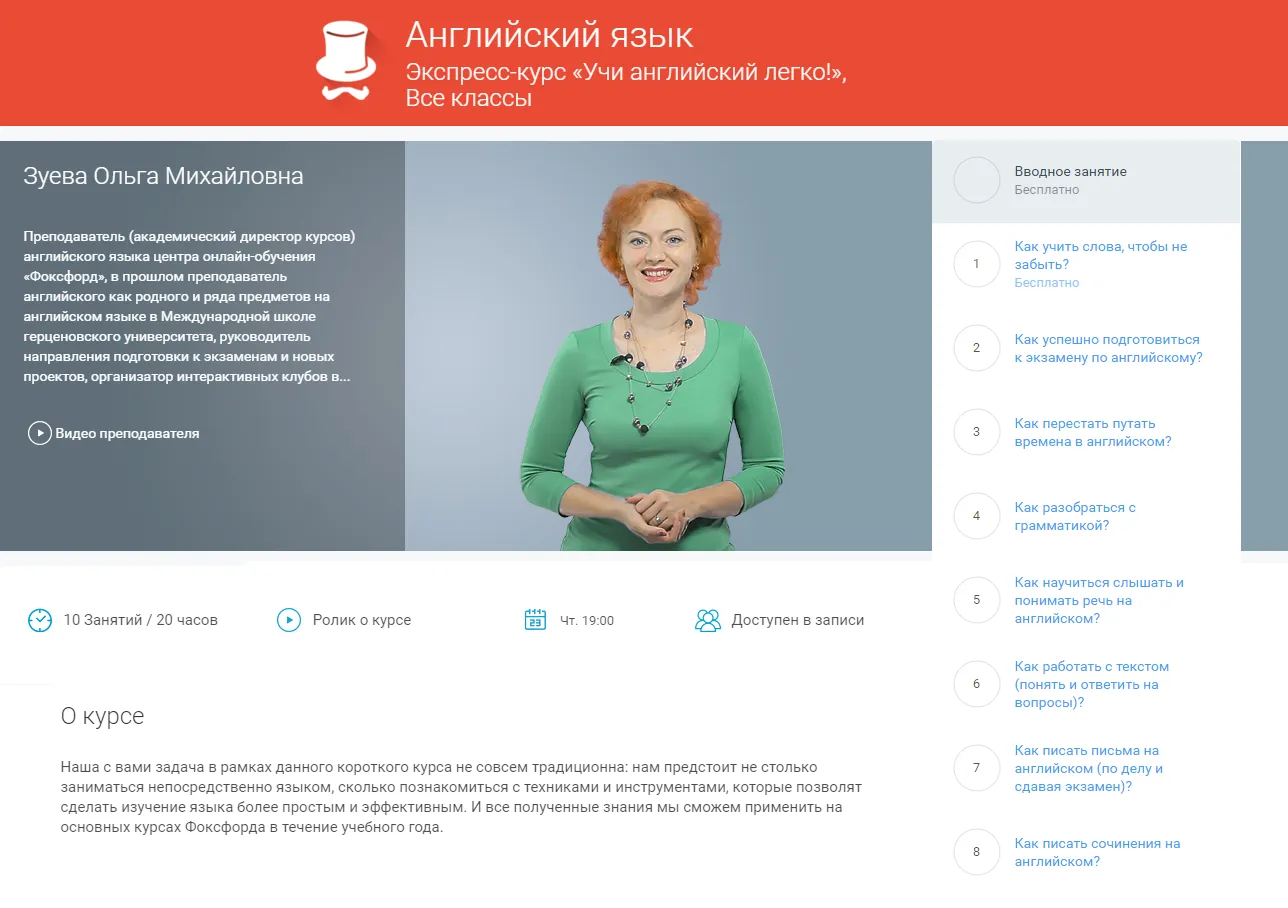
Task: Open Вводное занятие lesson item
Action: [1070, 172]
